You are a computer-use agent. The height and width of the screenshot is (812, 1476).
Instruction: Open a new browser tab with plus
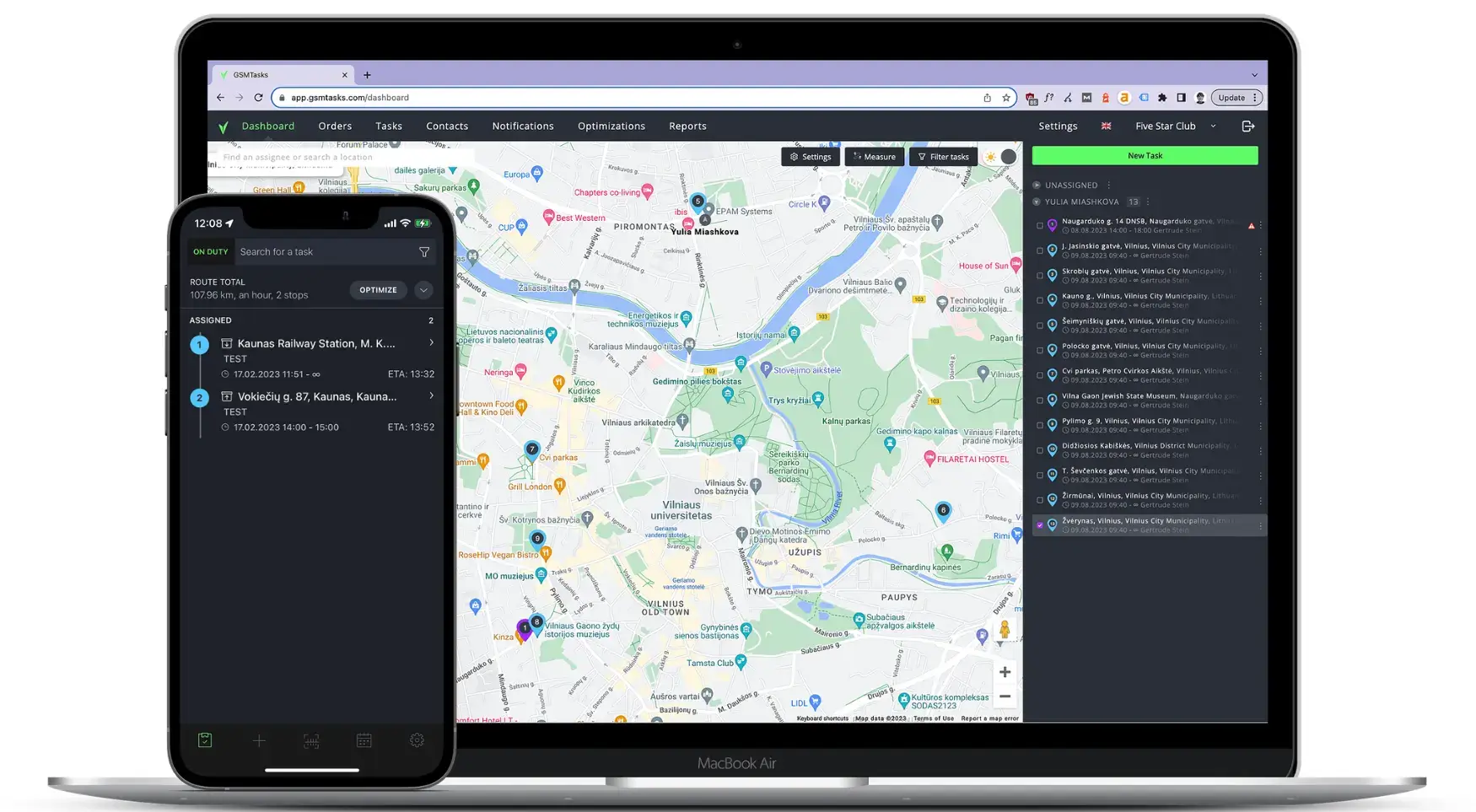pyautogui.click(x=367, y=75)
